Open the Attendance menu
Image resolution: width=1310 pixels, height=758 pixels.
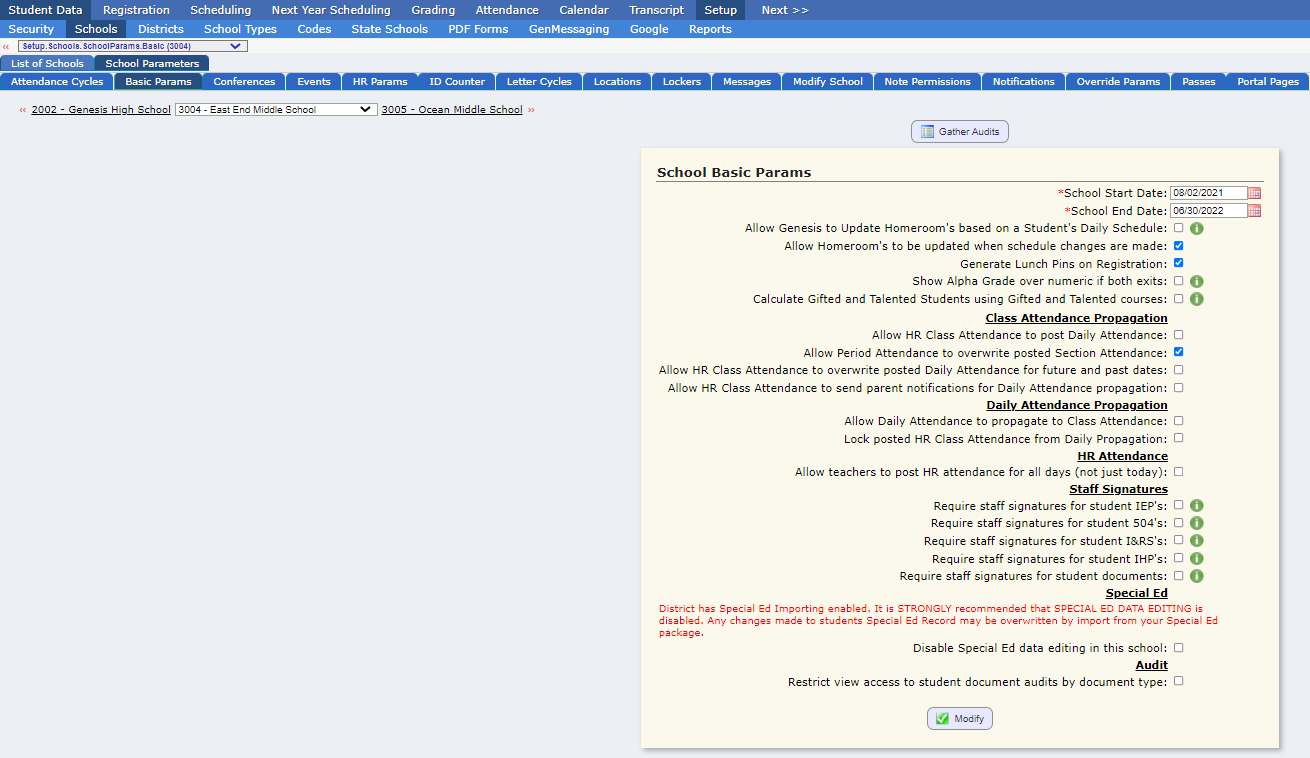[506, 9]
